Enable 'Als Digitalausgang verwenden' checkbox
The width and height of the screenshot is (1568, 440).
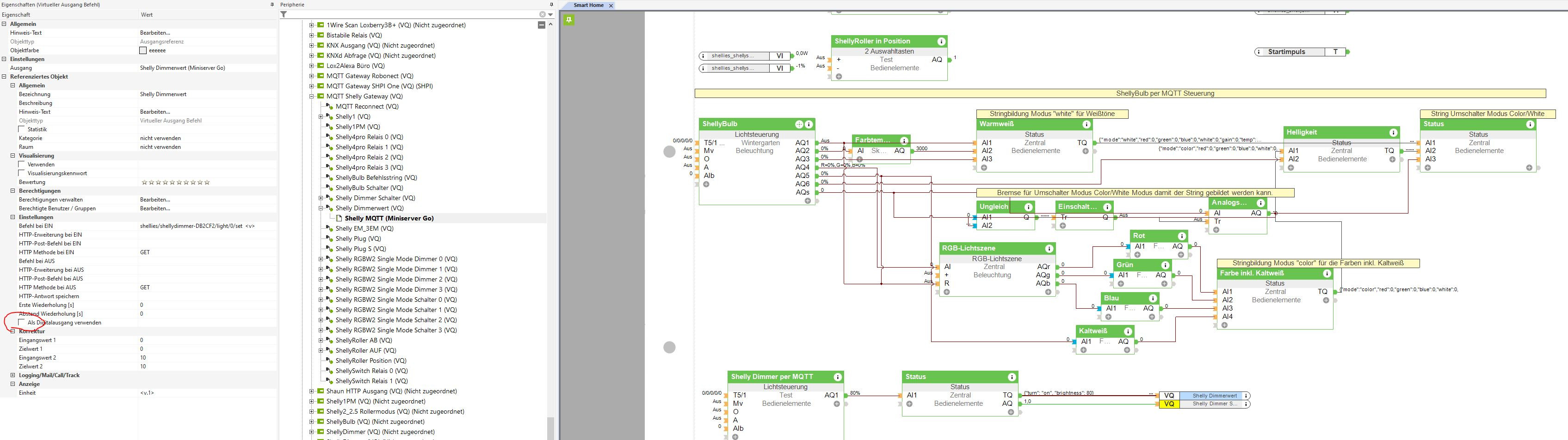22,323
